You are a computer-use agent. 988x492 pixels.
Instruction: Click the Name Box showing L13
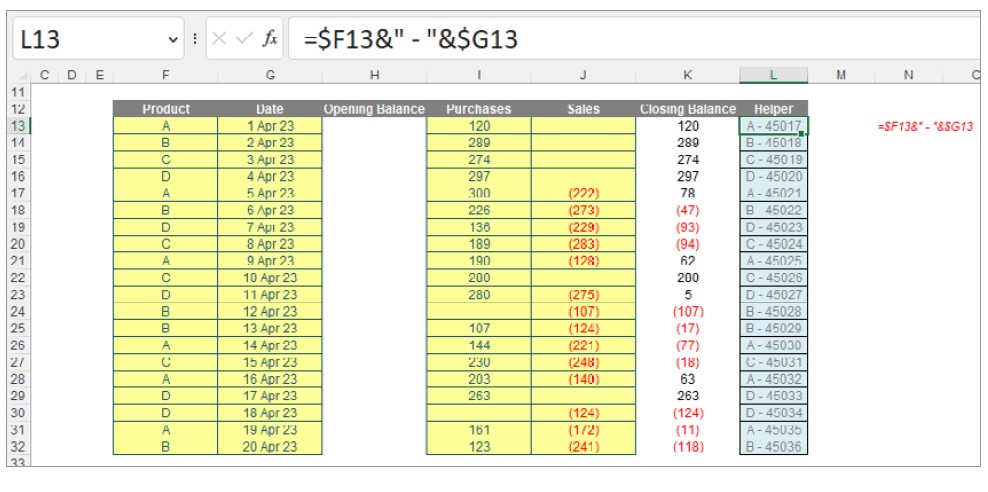point(98,39)
